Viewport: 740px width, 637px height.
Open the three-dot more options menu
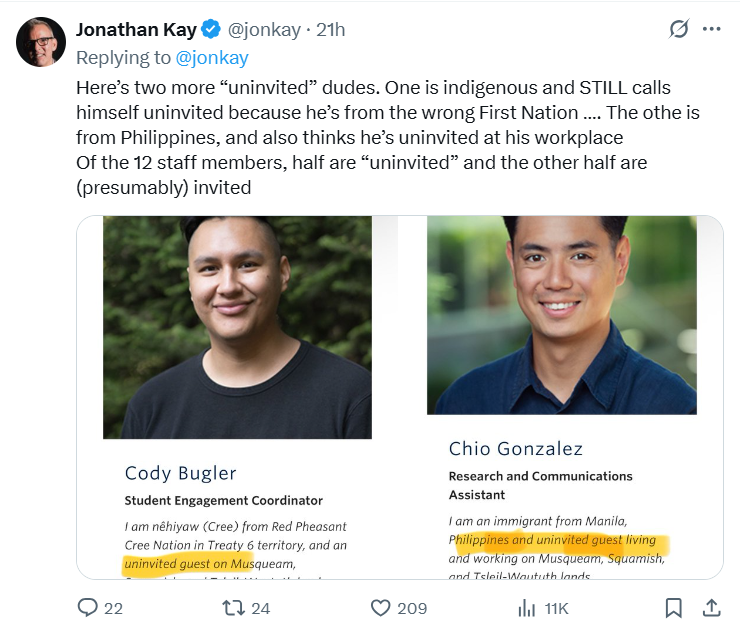712,29
